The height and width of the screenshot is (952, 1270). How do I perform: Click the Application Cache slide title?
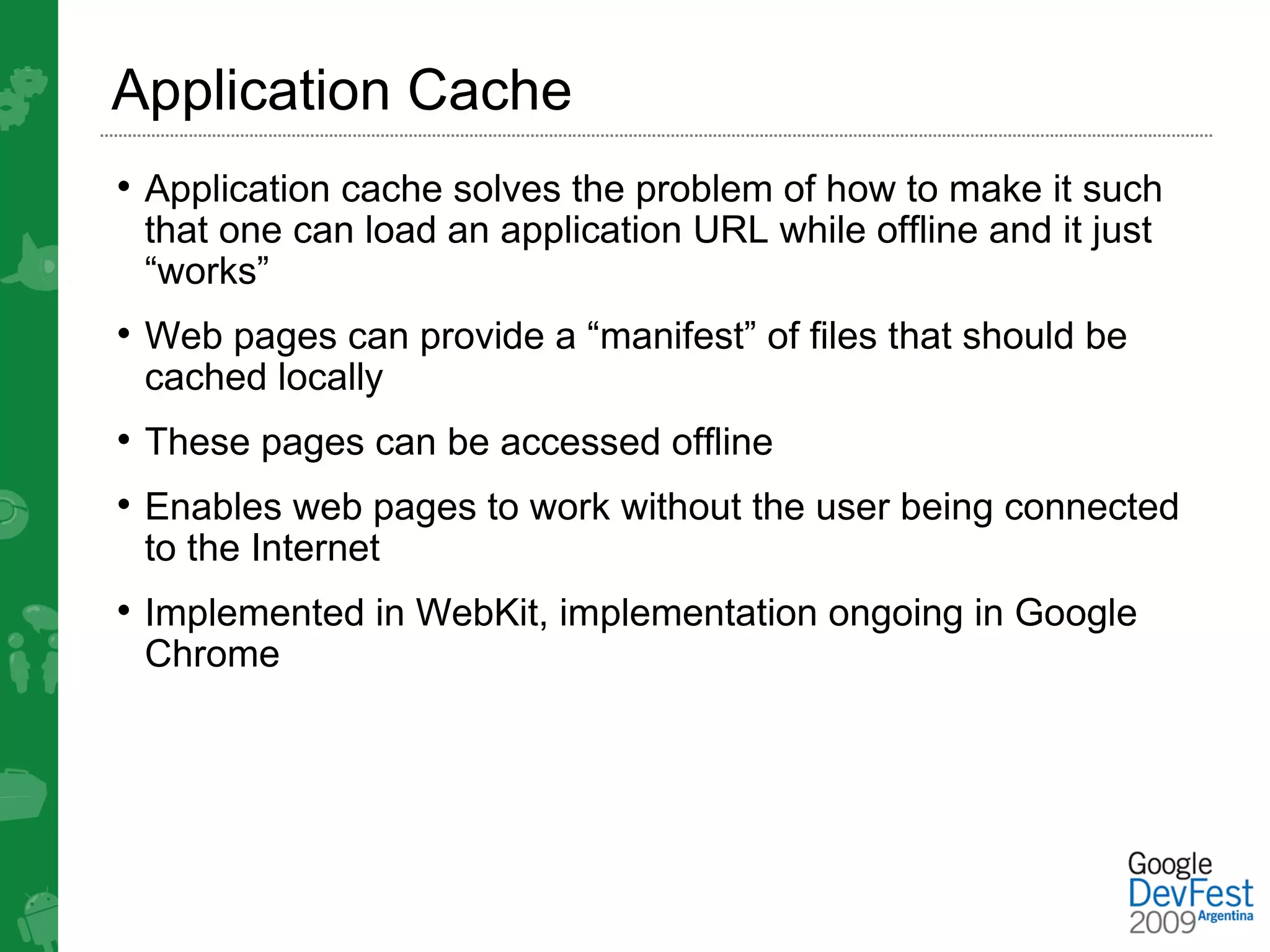coord(341,90)
